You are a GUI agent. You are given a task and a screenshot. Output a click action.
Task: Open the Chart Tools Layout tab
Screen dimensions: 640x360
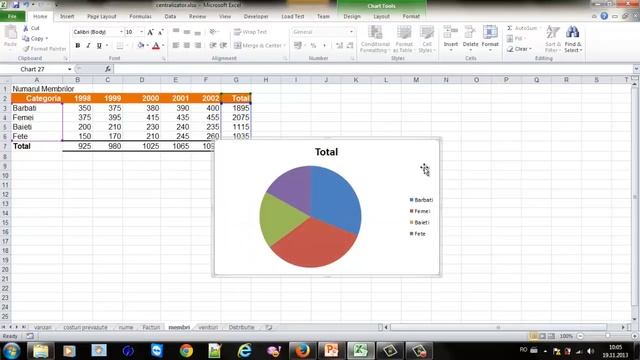click(x=382, y=16)
